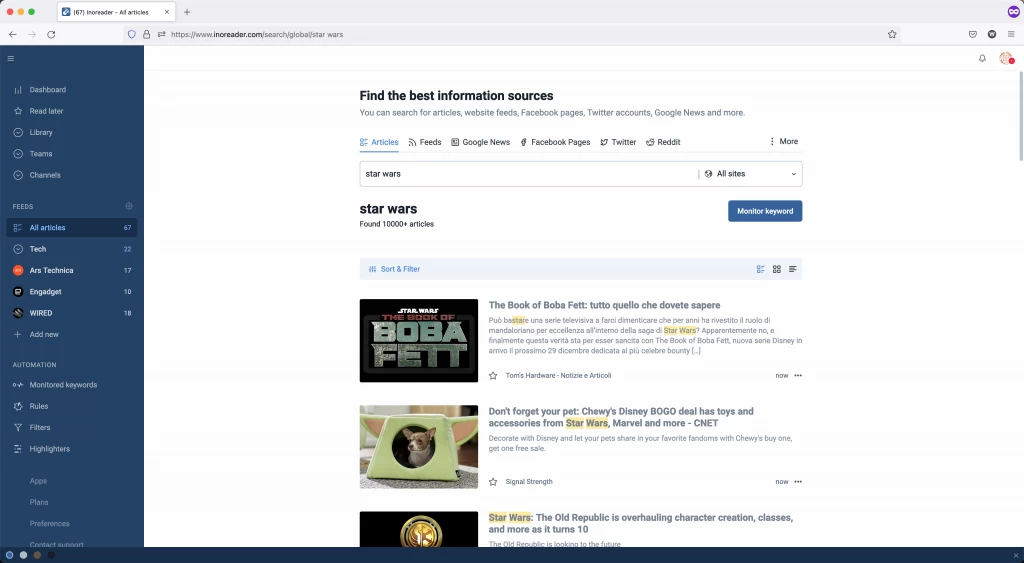Viewport: 1024px width, 563px height.
Task: Open Preferences link in sidebar
Action: click(49, 524)
